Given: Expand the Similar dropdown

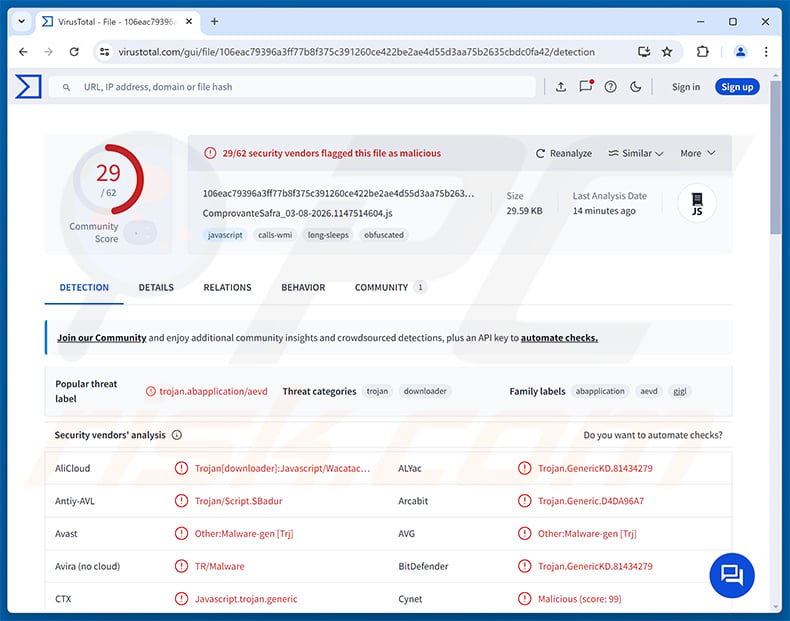Looking at the screenshot, I should 635,153.
